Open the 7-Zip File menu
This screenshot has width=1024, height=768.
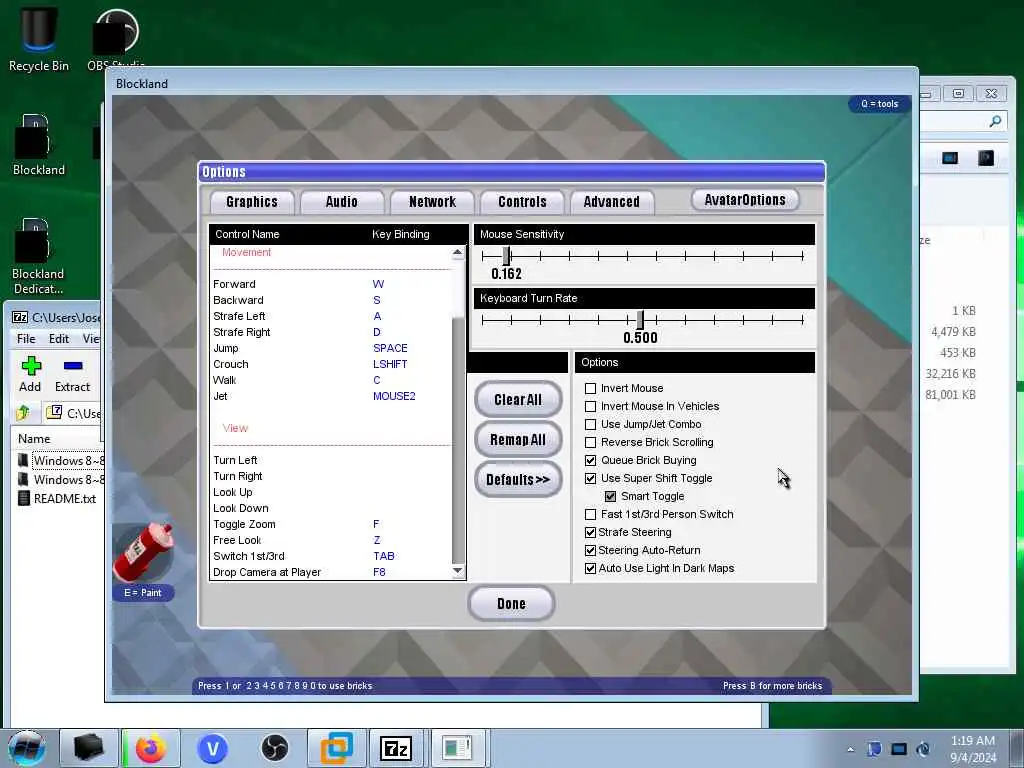coord(26,338)
